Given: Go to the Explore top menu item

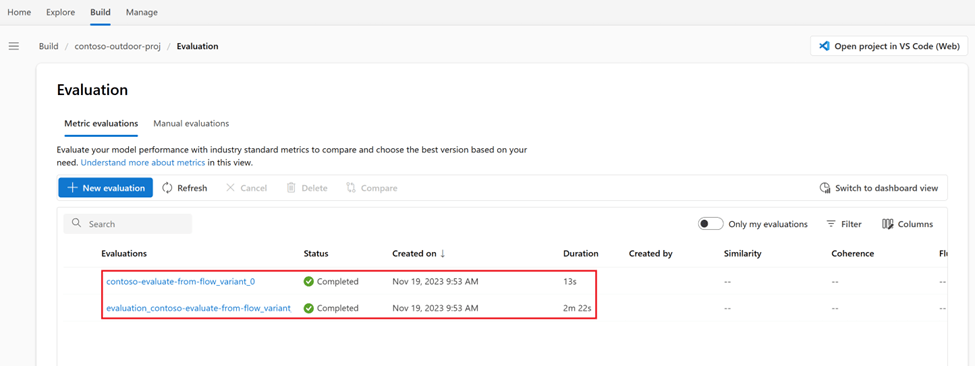Looking at the screenshot, I should 61,12.
